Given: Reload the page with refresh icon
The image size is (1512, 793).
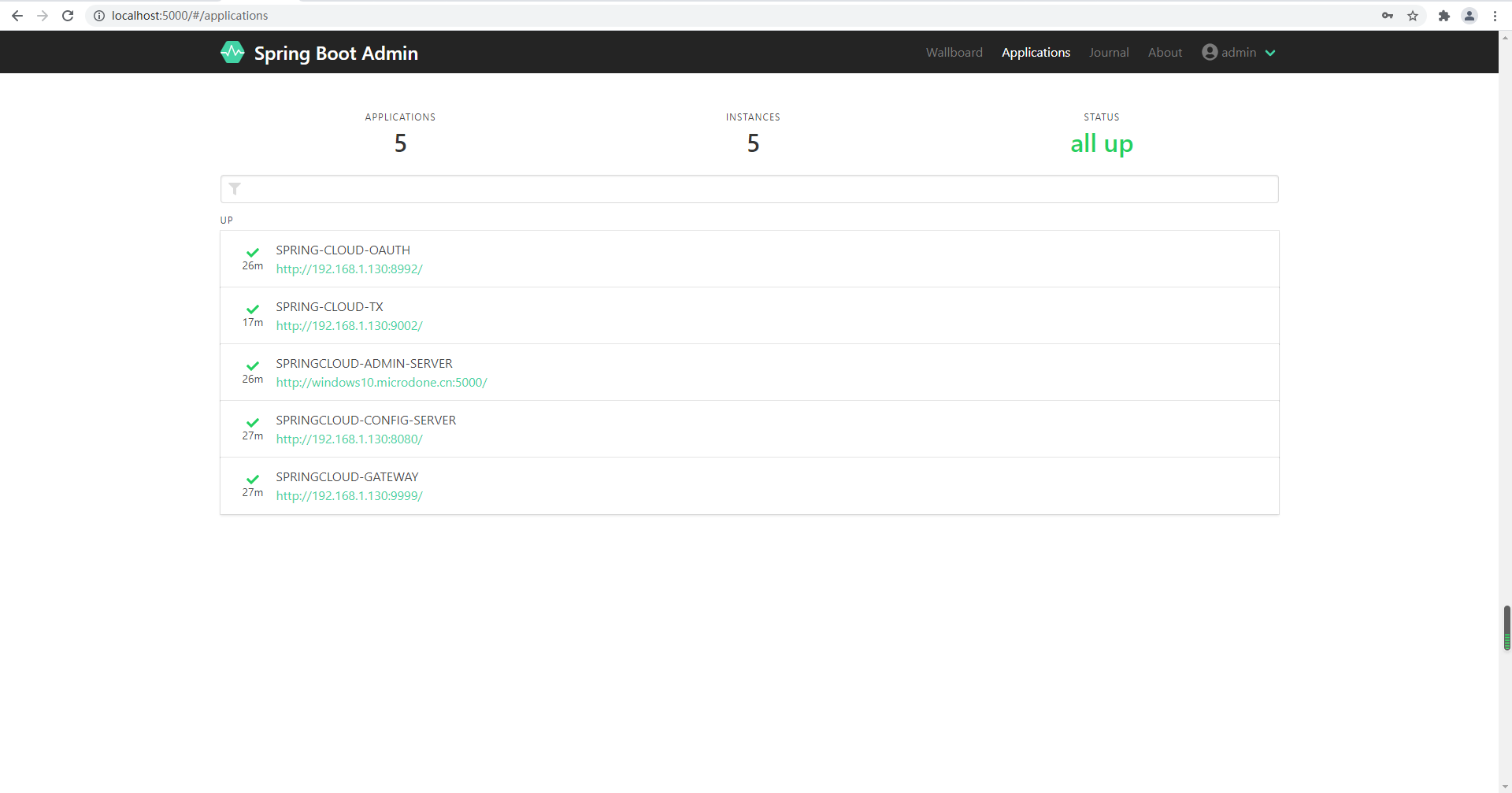Looking at the screenshot, I should point(68,16).
